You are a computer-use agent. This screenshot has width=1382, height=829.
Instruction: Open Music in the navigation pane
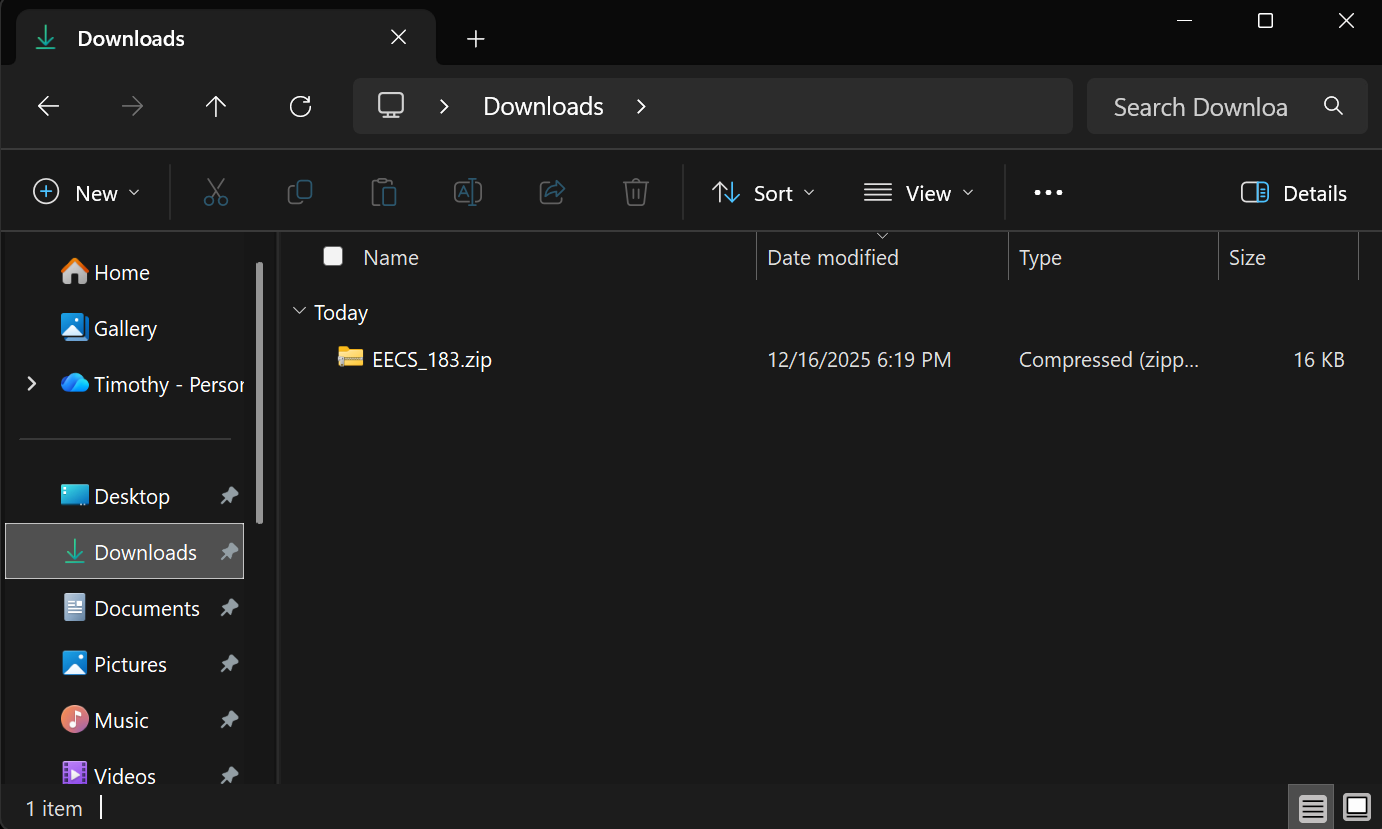(x=106, y=720)
